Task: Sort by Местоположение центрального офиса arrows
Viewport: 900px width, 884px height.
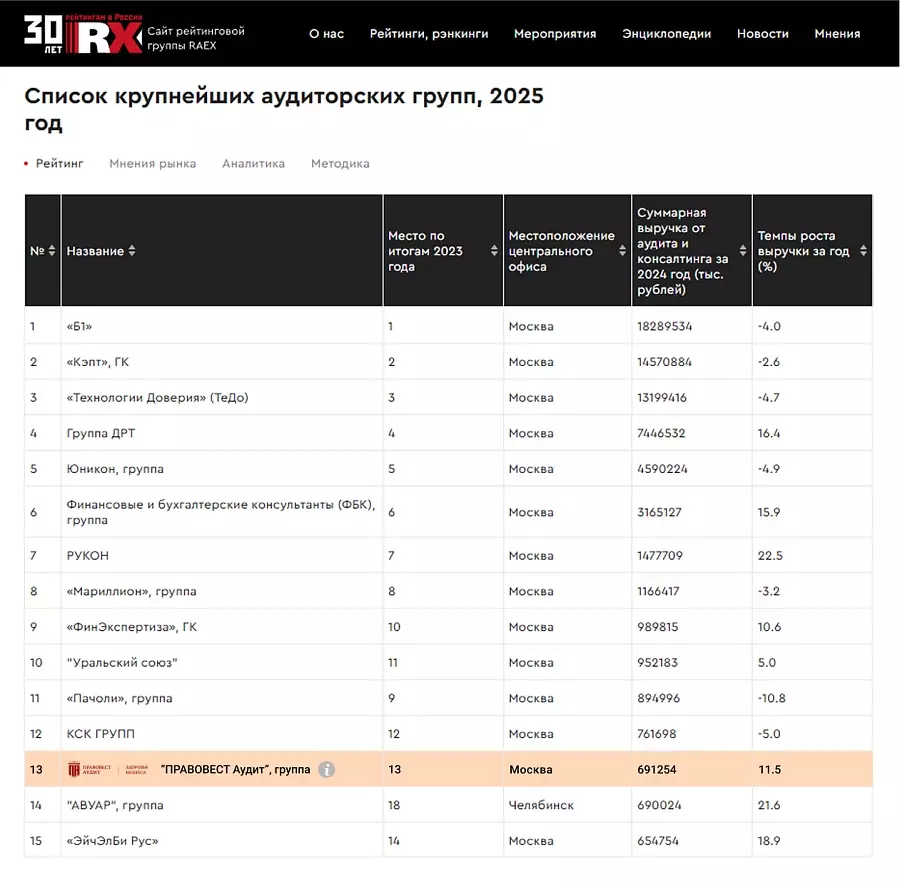Action: tap(623, 251)
